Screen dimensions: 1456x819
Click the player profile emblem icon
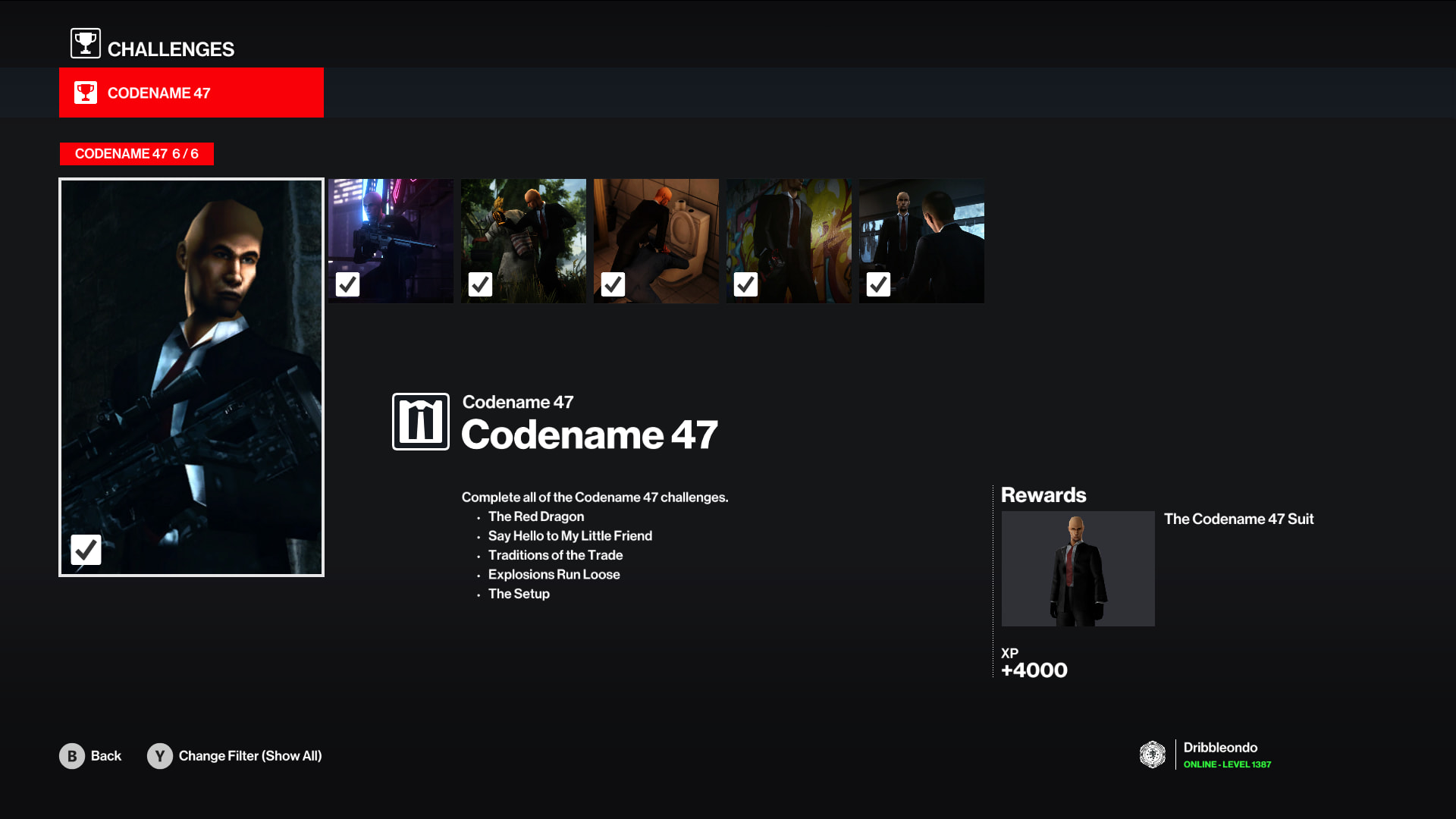coord(1152,755)
